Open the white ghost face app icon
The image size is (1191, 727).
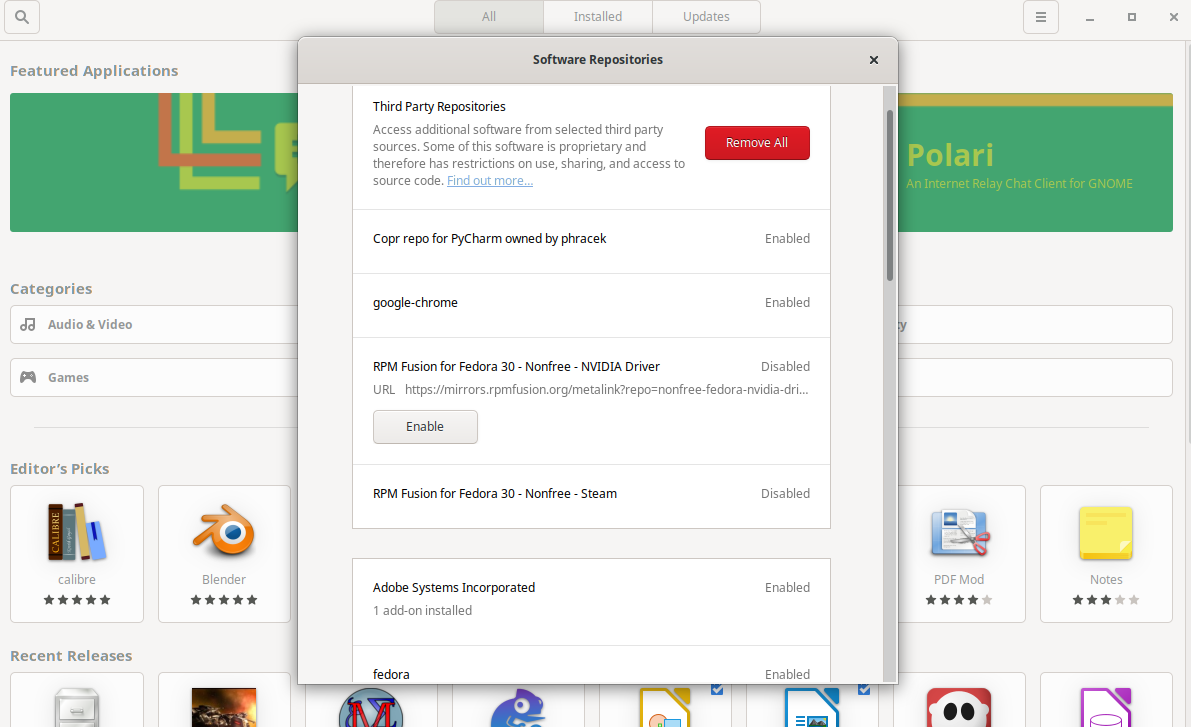click(959, 707)
